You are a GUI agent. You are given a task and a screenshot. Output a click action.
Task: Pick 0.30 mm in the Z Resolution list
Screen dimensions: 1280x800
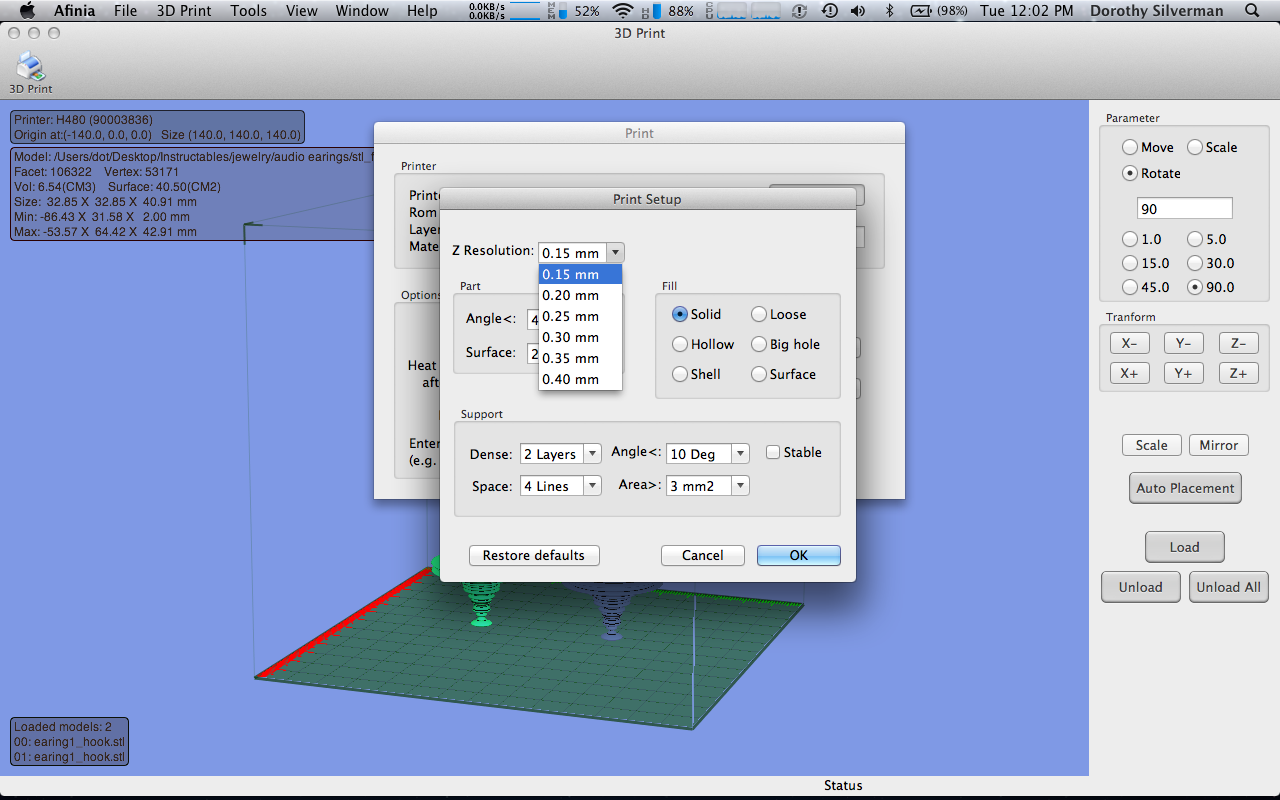pos(580,337)
